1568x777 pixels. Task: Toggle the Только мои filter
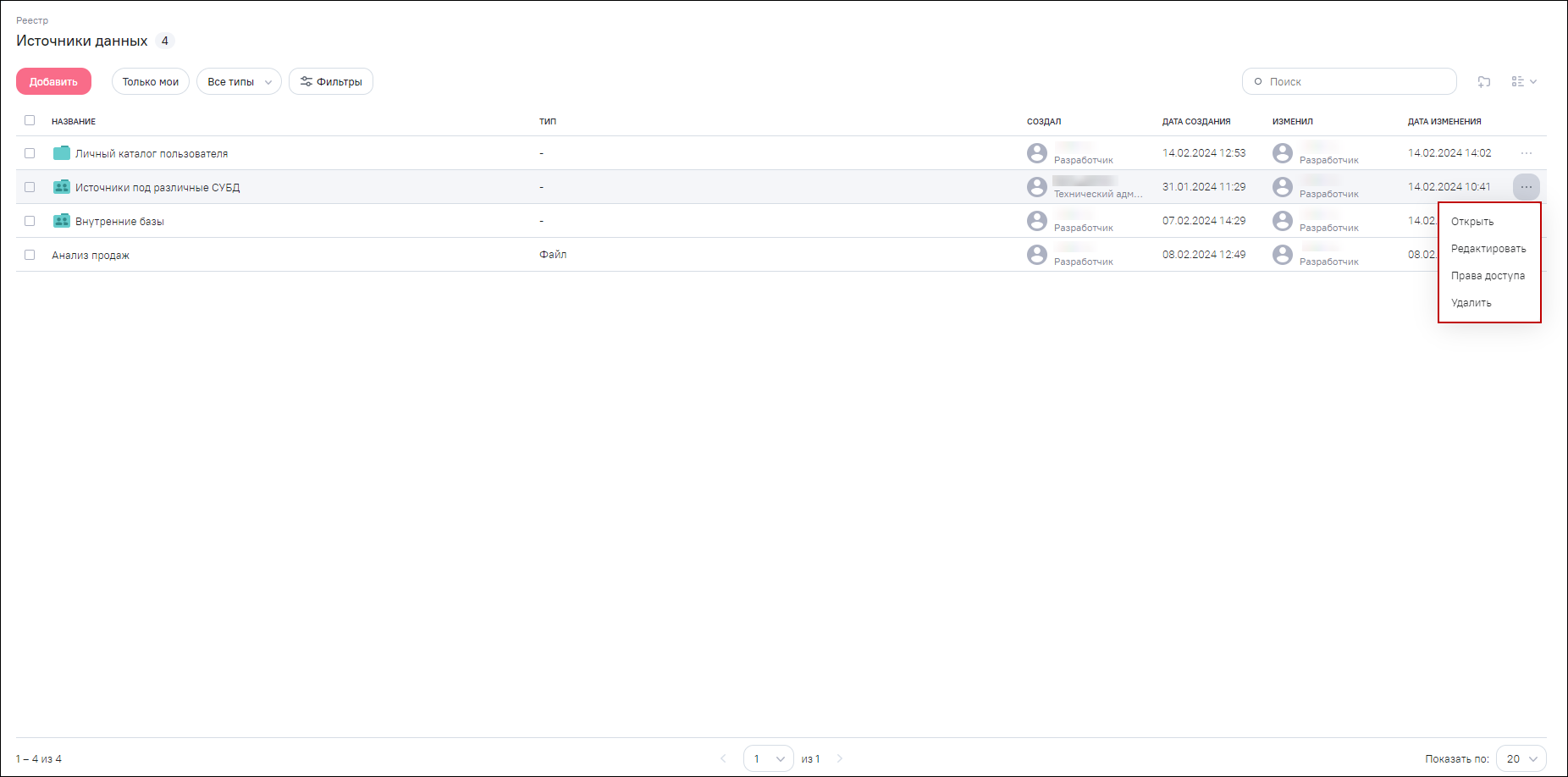click(151, 81)
